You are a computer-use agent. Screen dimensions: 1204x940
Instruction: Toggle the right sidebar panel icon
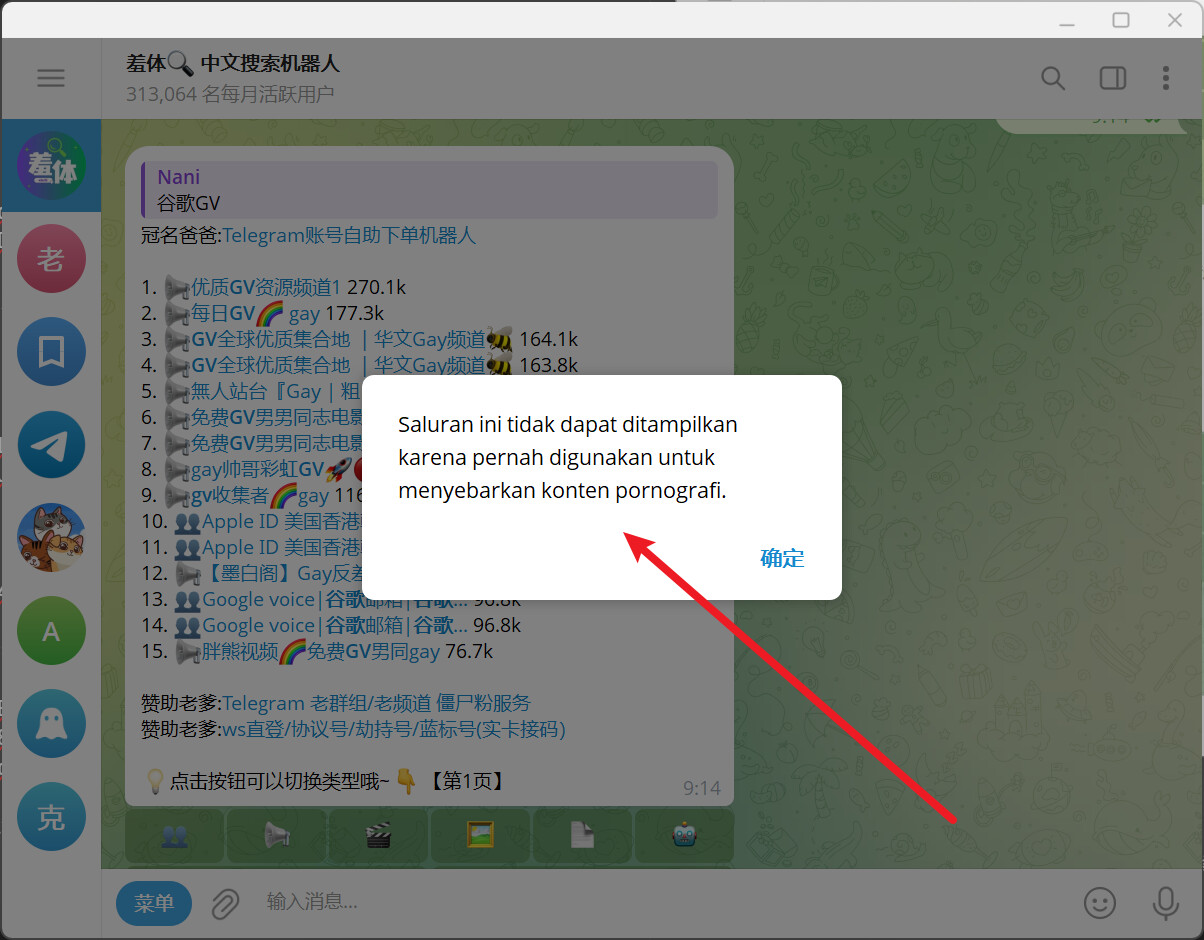pyautogui.click(x=1112, y=78)
